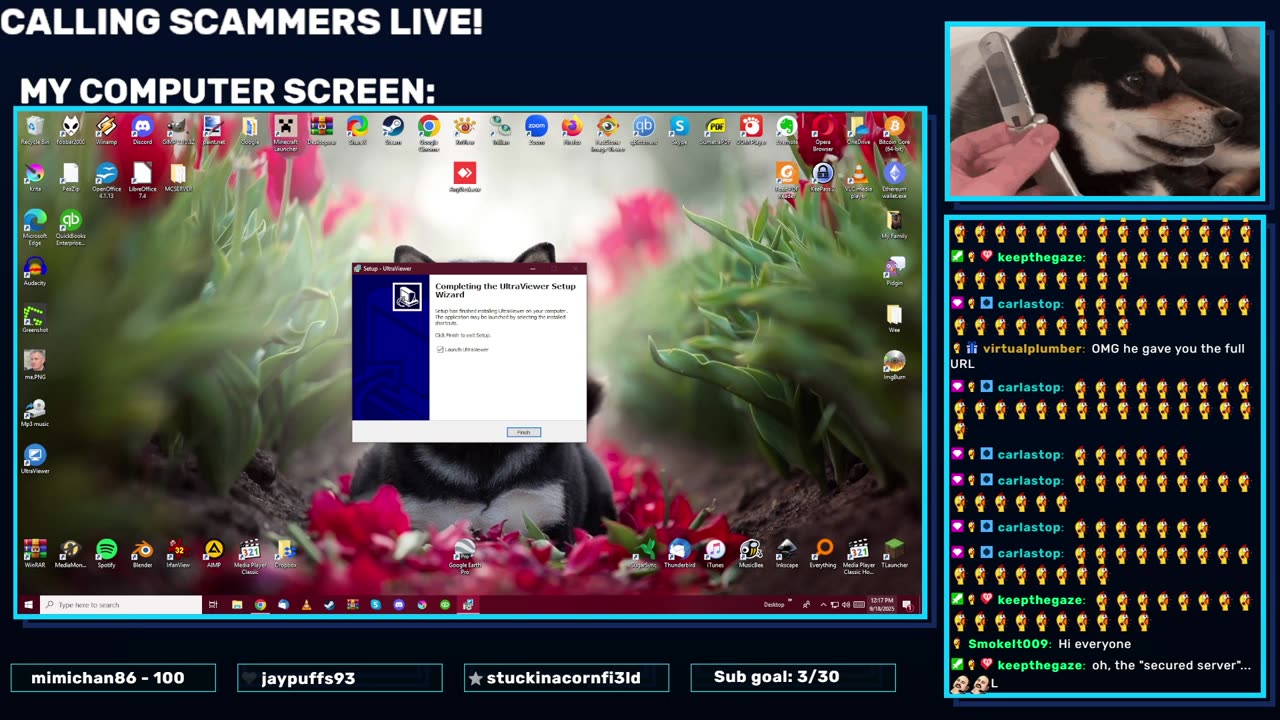The height and width of the screenshot is (720, 1280).
Task: Select the Microsoft Edge desktop shortcut
Action: pyautogui.click(x=35, y=228)
